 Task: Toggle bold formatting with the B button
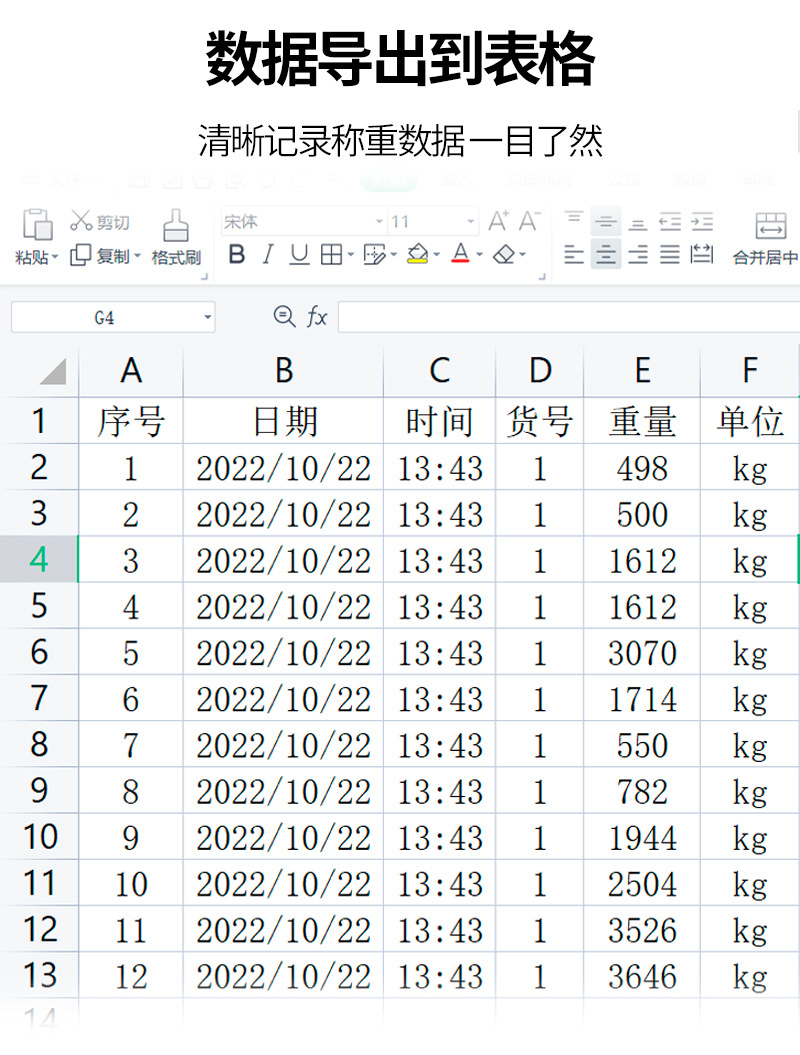coord(237,254)
